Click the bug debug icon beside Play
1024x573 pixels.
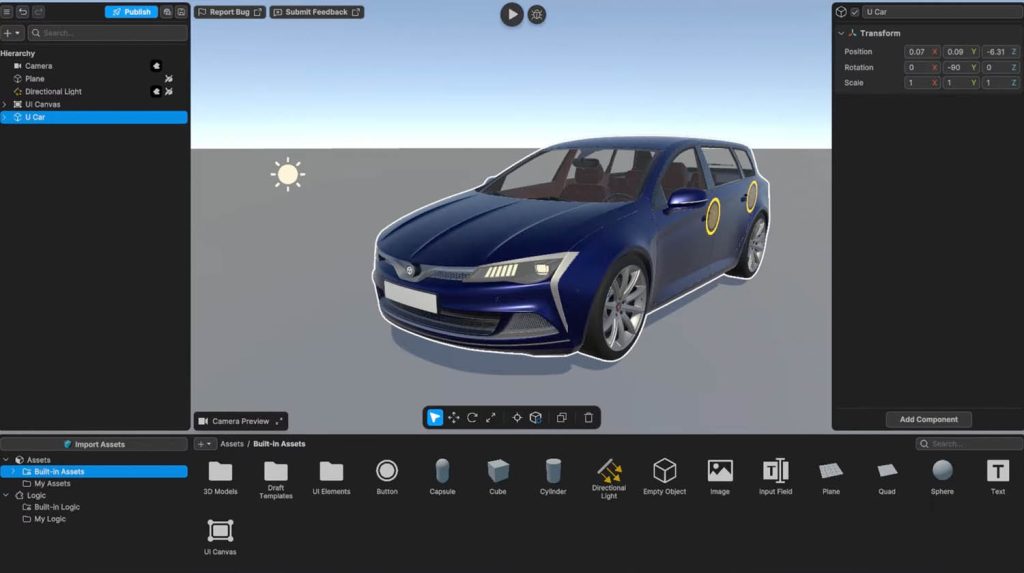pos(537,15)
